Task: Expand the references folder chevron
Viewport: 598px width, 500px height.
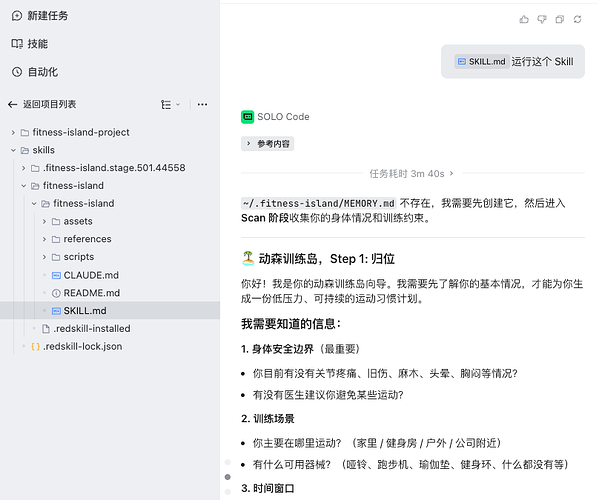Action: 44,239
